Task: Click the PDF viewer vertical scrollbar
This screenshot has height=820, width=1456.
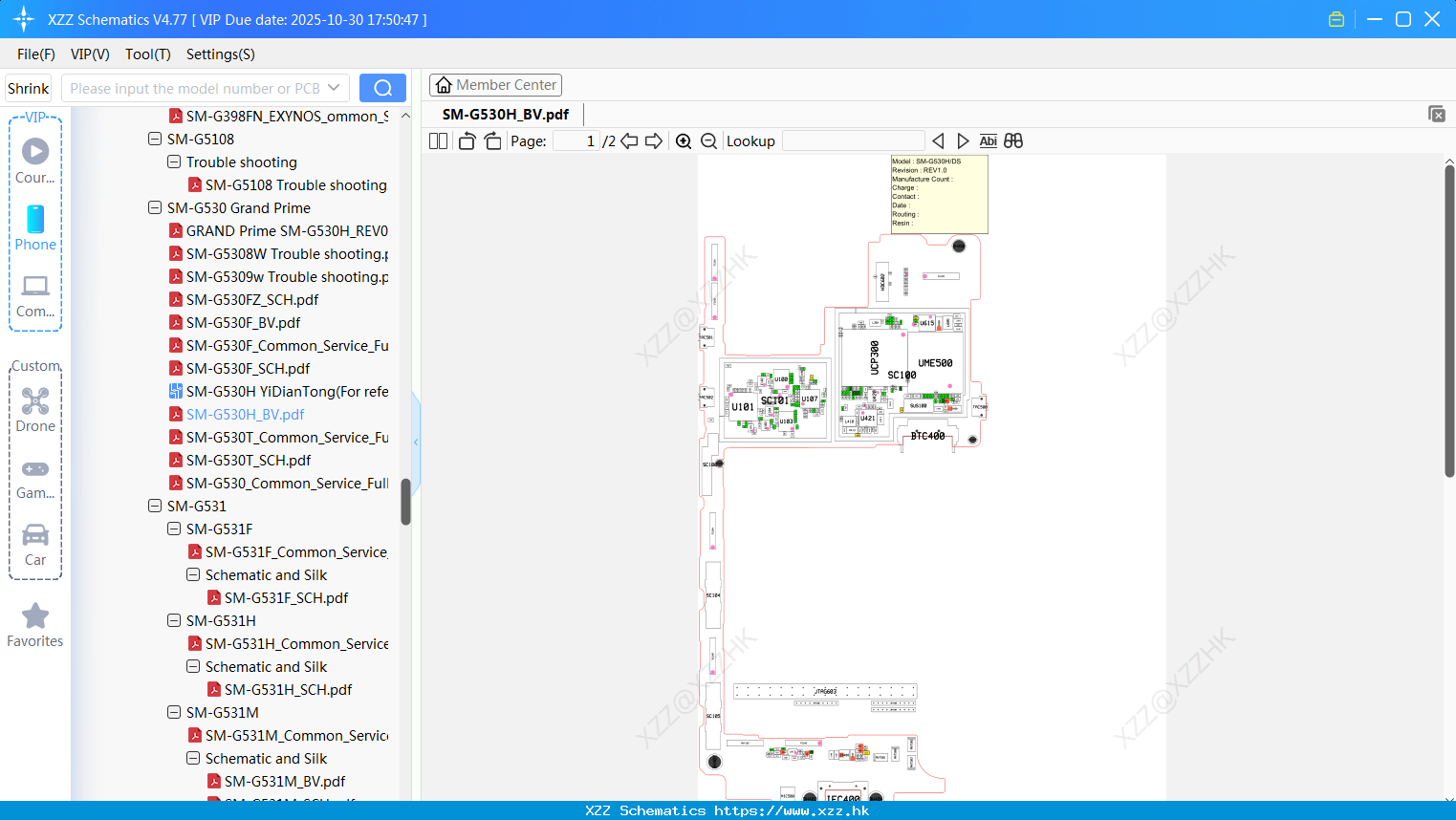Action: (x=1449, y=321)
